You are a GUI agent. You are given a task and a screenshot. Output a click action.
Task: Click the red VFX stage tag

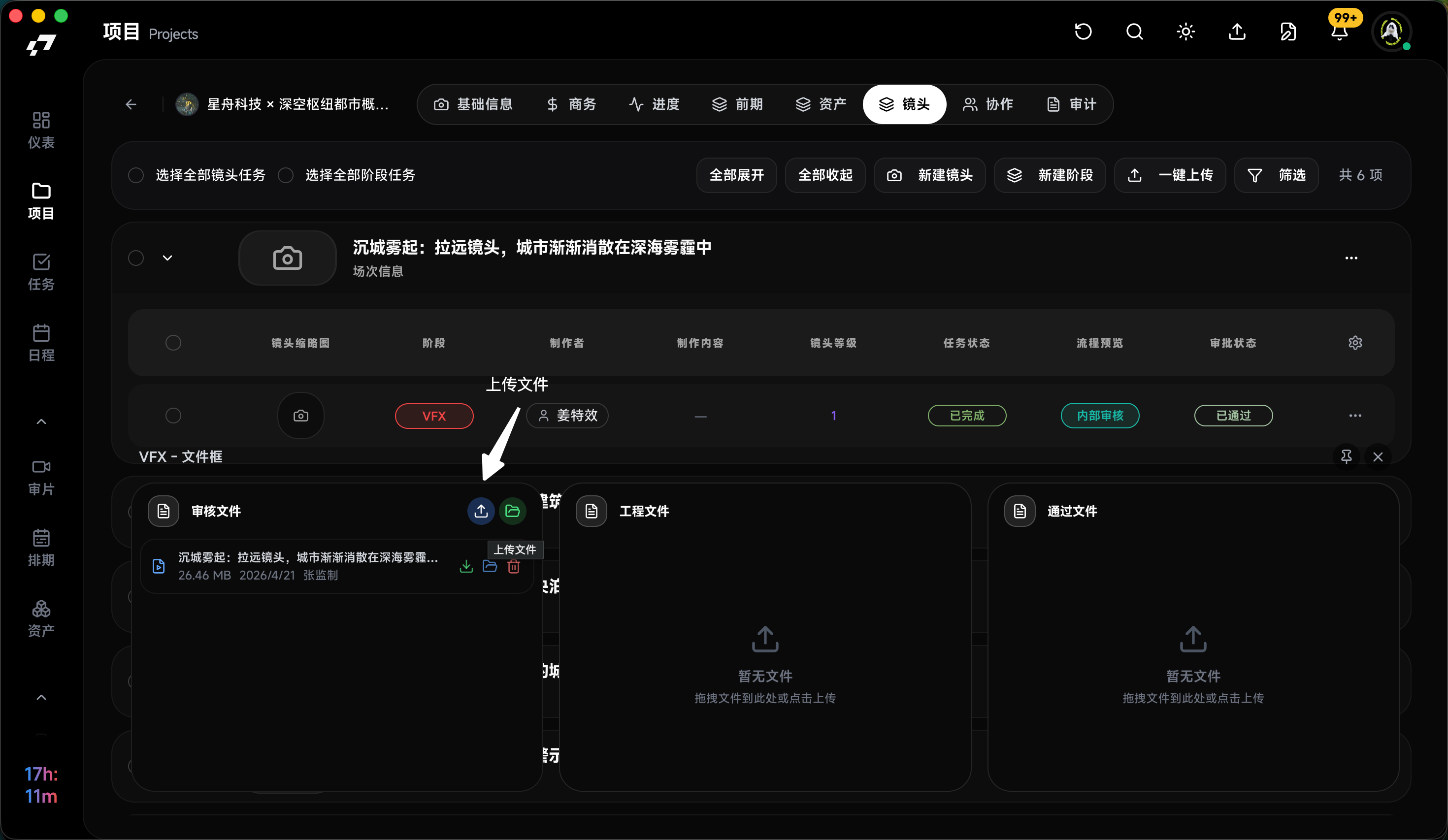434,416
